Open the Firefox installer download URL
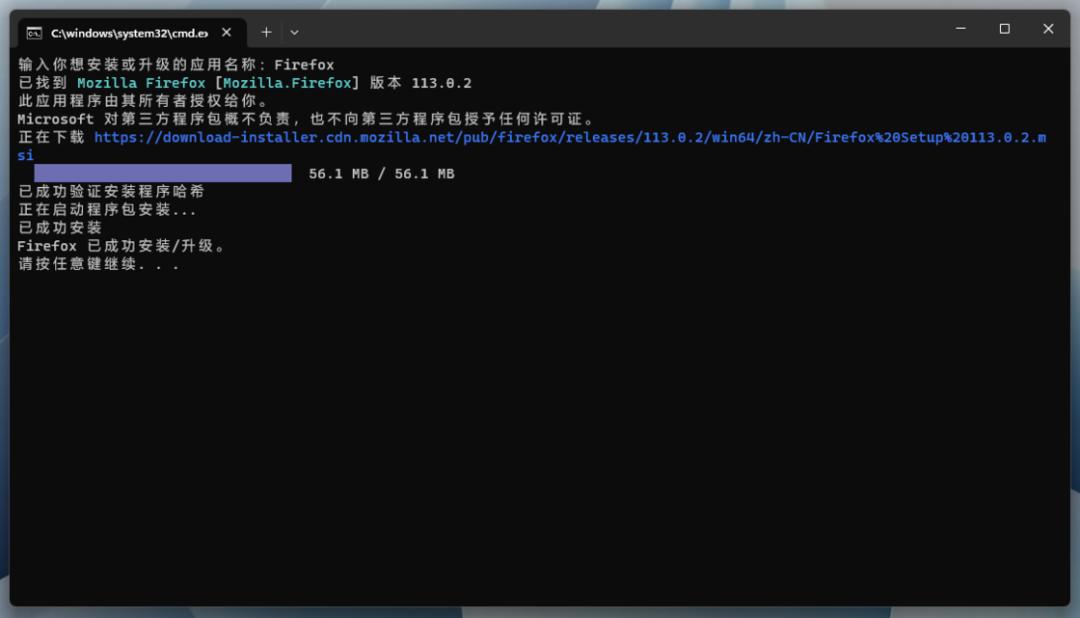 pyautogui.click(x=570, y=137)
